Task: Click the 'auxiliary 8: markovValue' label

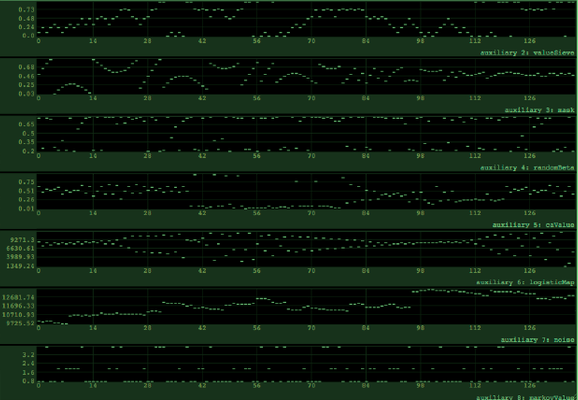Action: click(x=525, y=397)
